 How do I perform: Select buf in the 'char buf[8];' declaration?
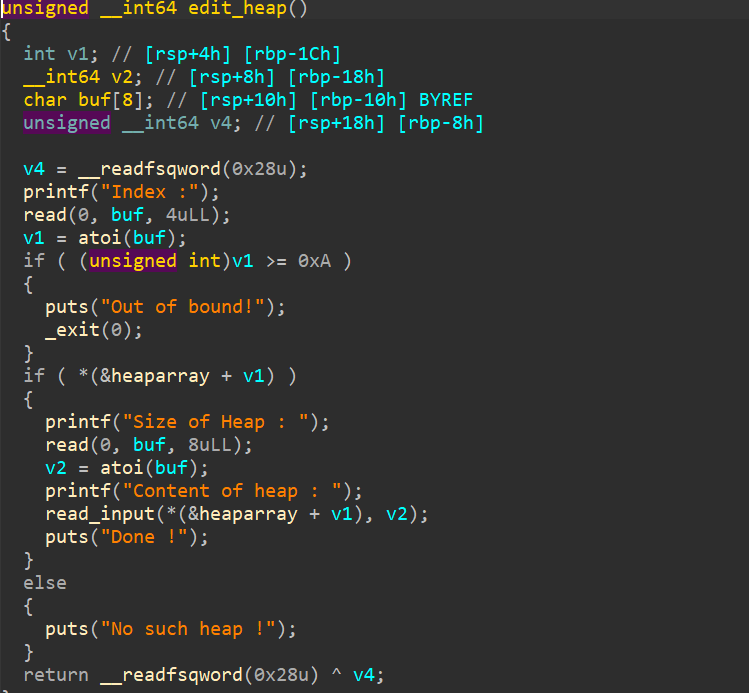[x=95, y=100]
